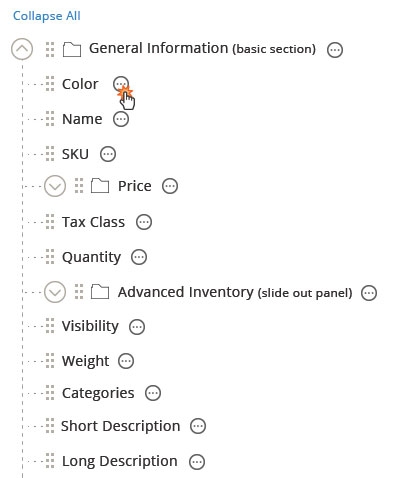Screen dimensions: 414x478
Task: Click ellipsis icon next to Quantity
Action: (x=139, y=257)
